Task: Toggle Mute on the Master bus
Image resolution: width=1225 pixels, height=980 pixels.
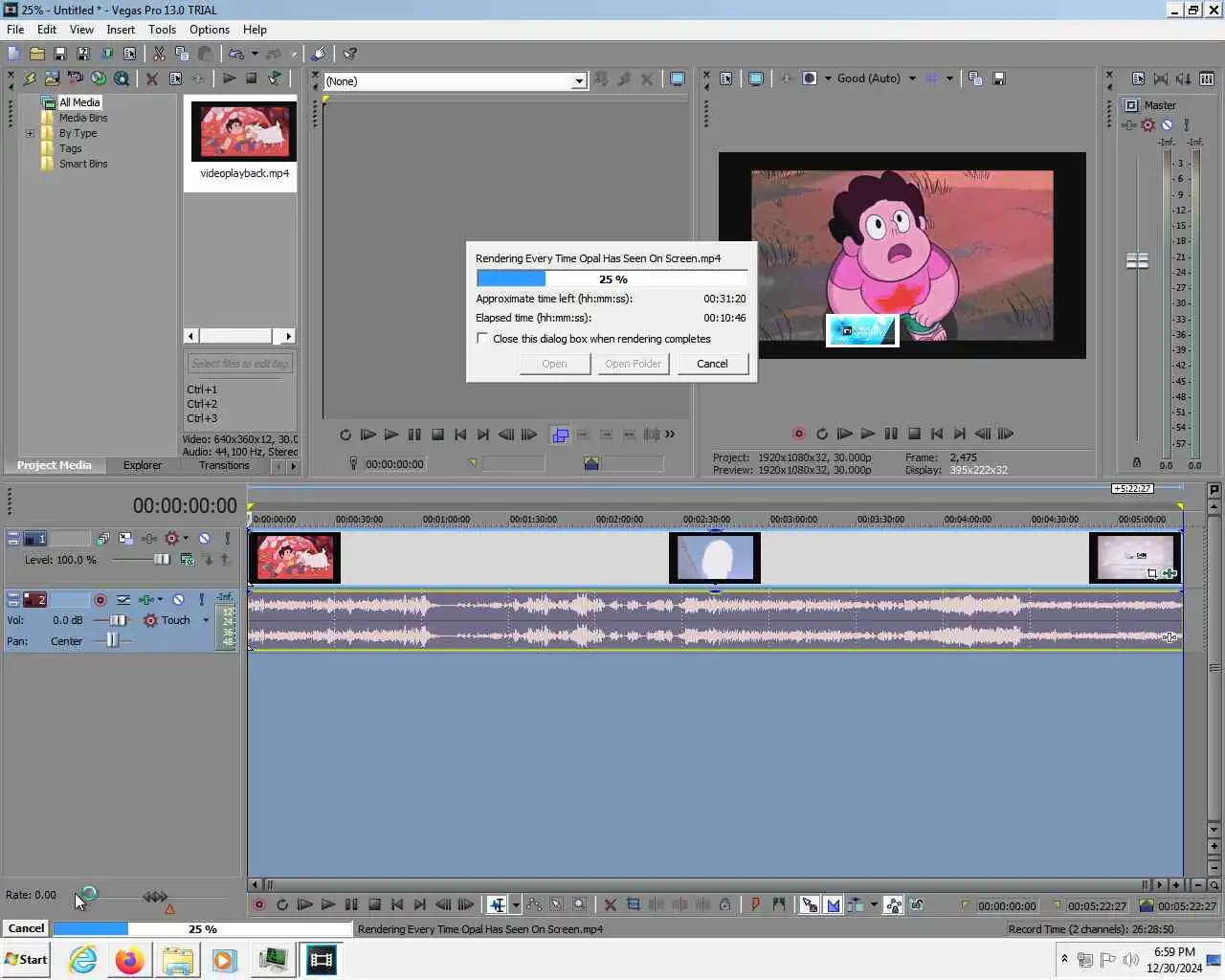Action: tap(1167, 124)
